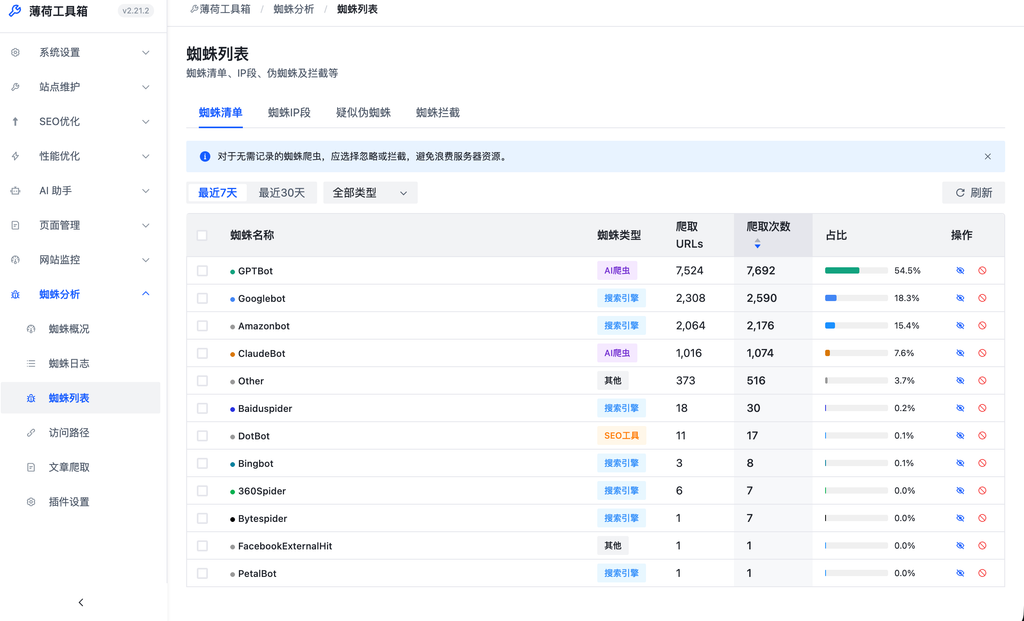
Task: Toggle the select-all checkbox in table header
Action: 202,235
